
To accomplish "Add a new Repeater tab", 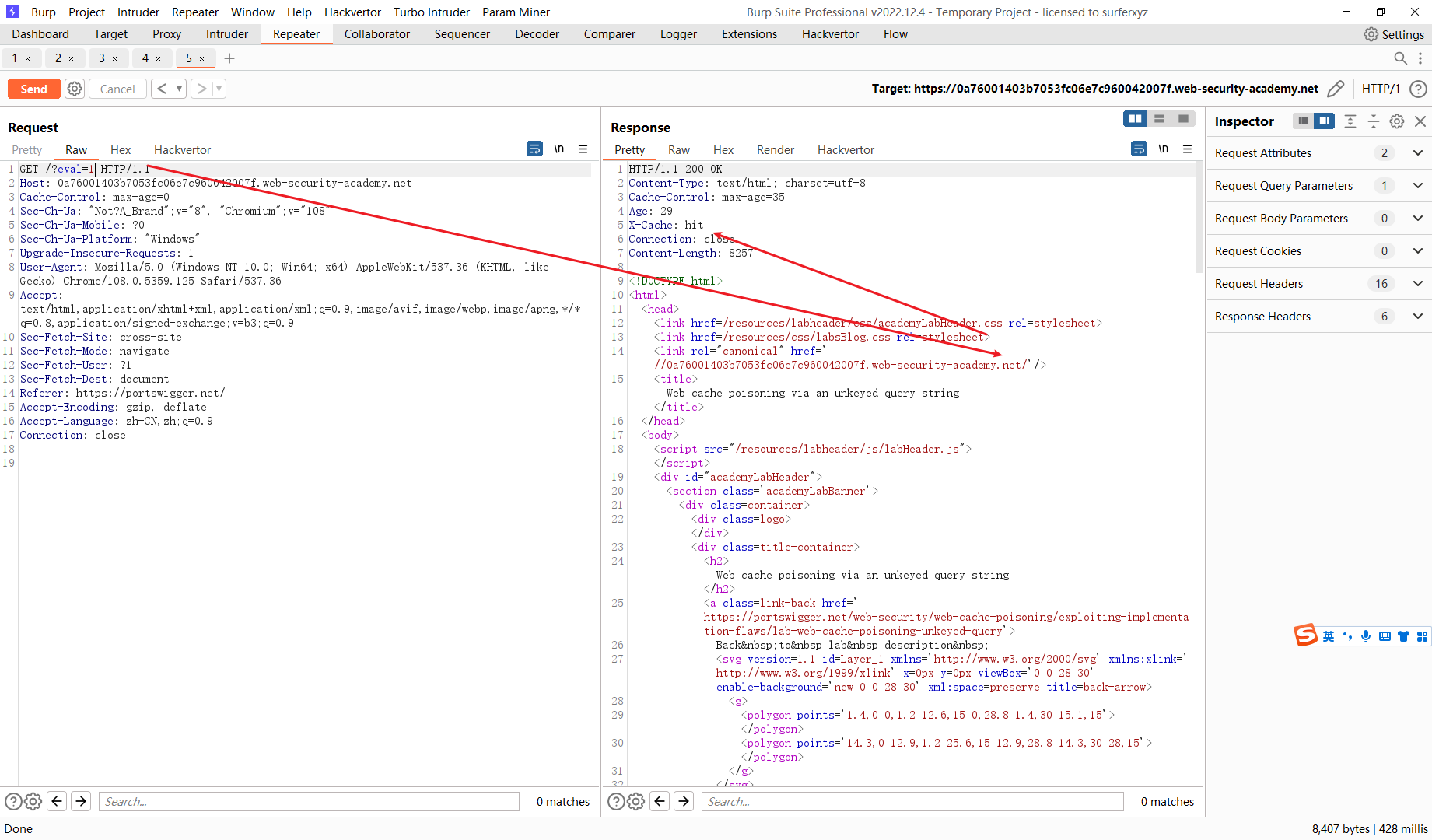I will [x=229, y=58].
